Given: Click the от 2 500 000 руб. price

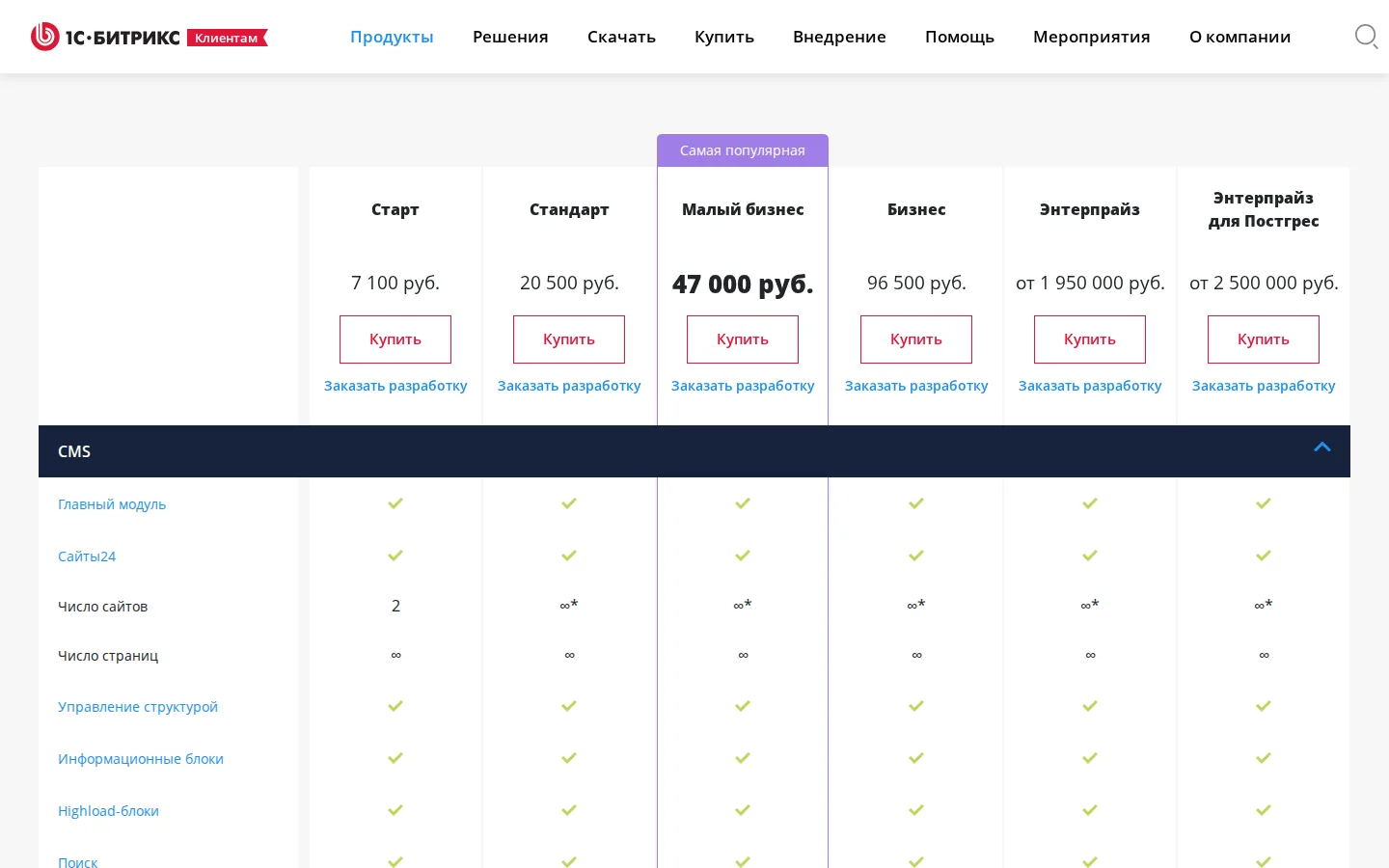Looking at the screenshot, I should click(1264, 283).
